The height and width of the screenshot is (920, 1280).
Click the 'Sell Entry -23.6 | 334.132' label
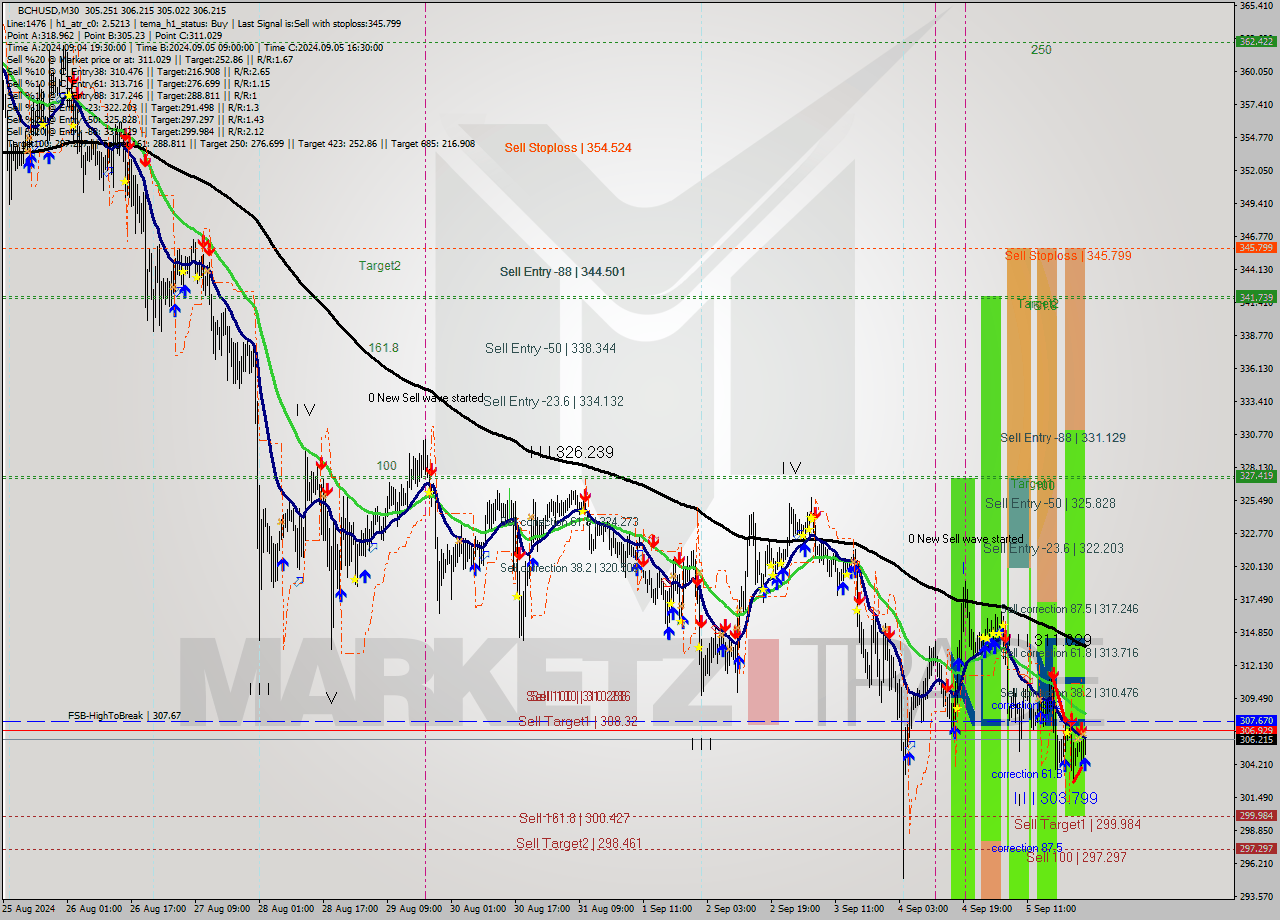point(553,402)
